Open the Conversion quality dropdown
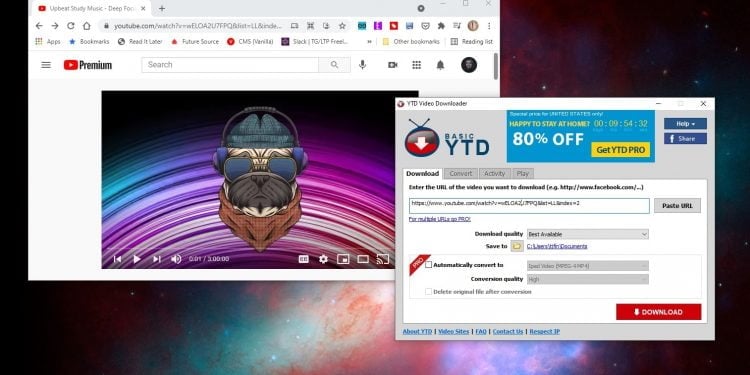This screenshot has width=750, height=375. click(x=587, y=279)
